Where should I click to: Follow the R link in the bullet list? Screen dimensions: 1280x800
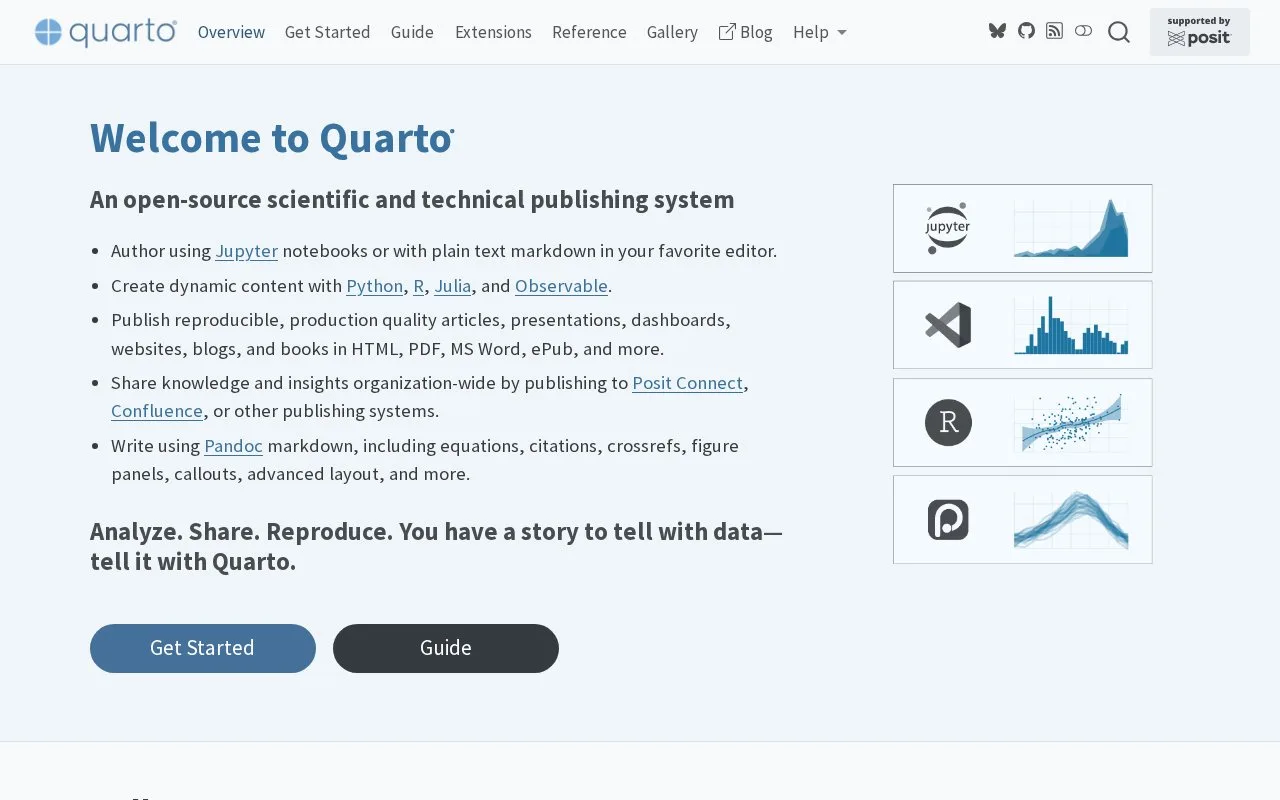[x=419, y=286]
